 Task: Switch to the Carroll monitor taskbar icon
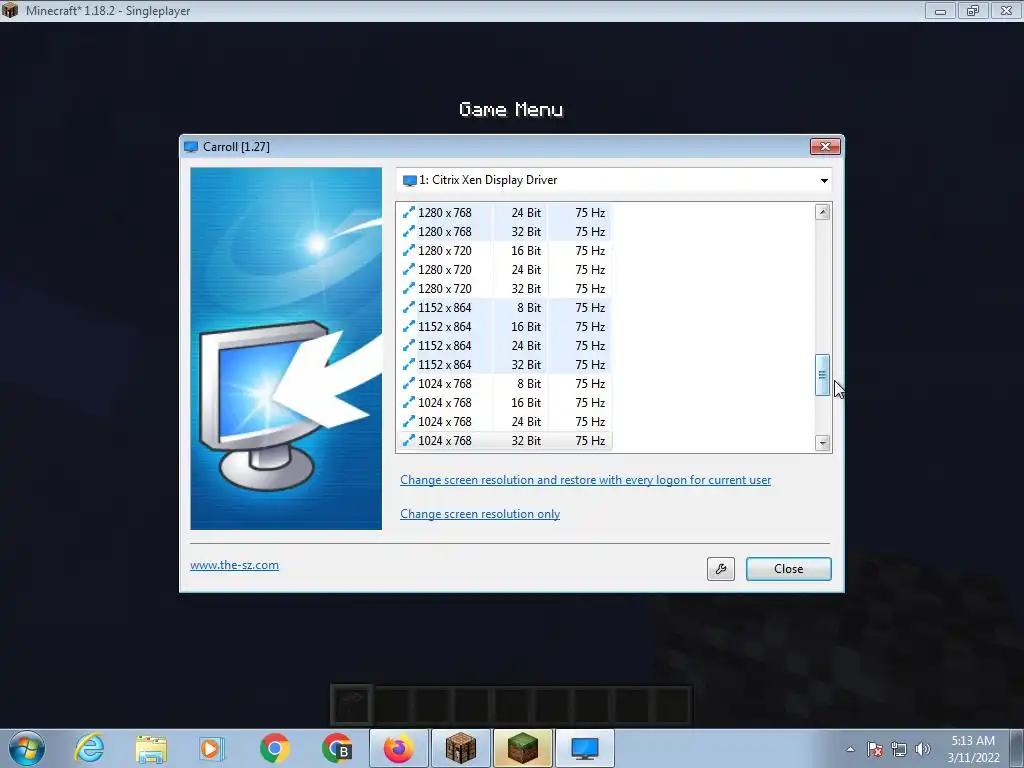coord(584,748)
